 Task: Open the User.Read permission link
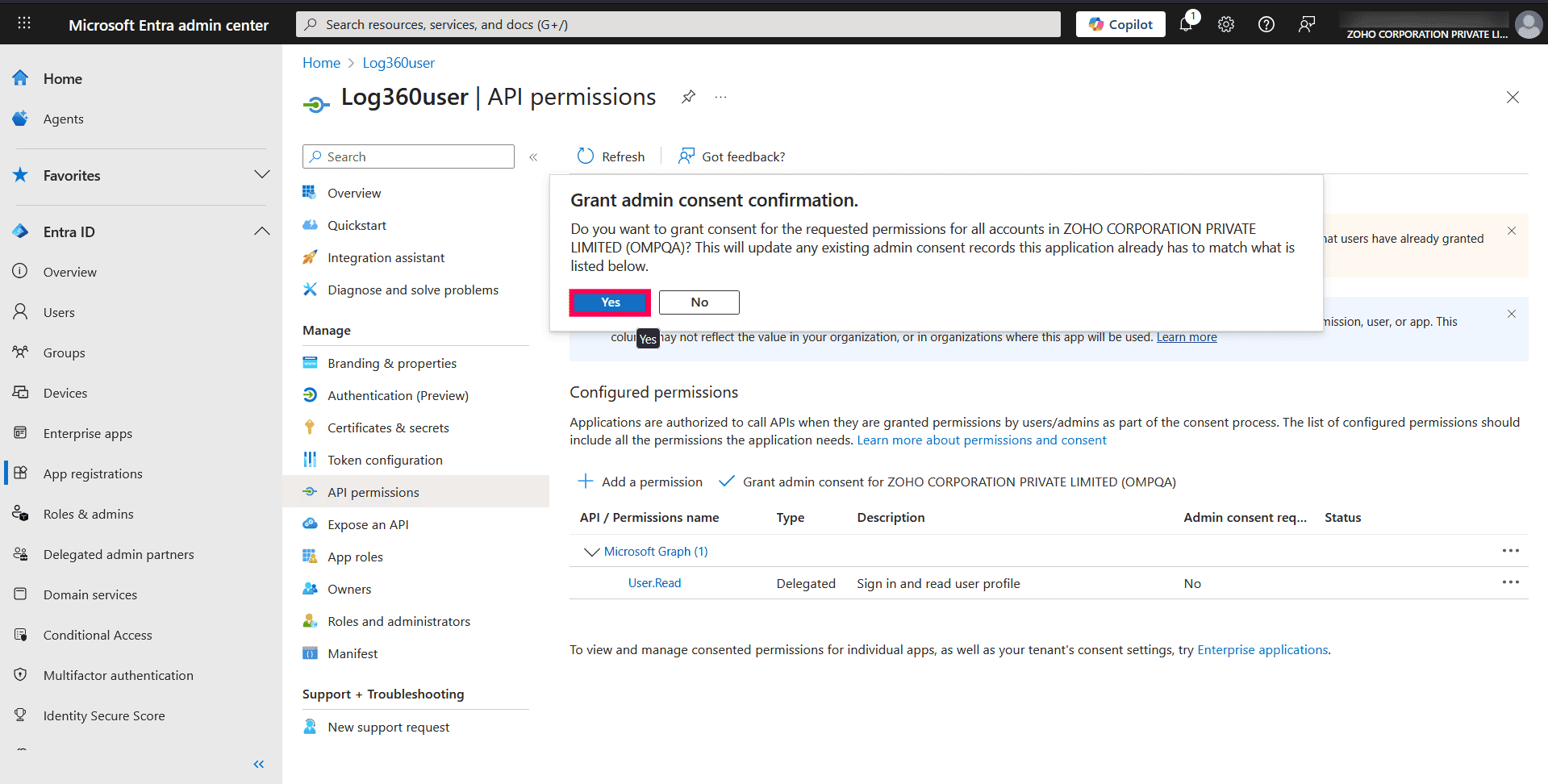pos(654,582)
